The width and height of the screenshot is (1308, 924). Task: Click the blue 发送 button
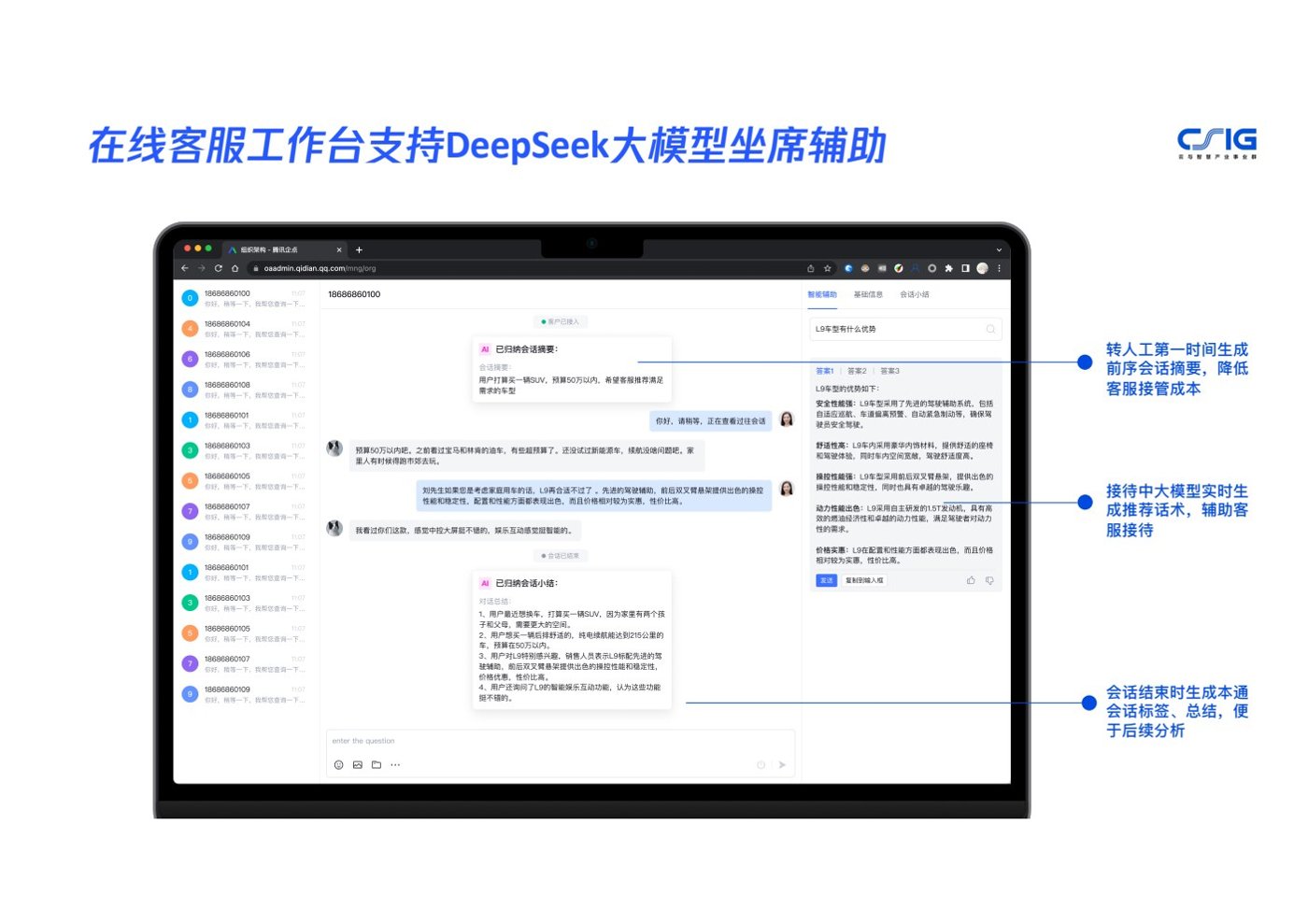tap(827, 580)
